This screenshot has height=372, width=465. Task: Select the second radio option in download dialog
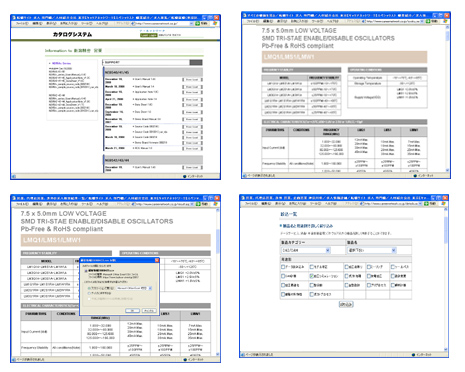pyautogui.click(x=89, y=293)
